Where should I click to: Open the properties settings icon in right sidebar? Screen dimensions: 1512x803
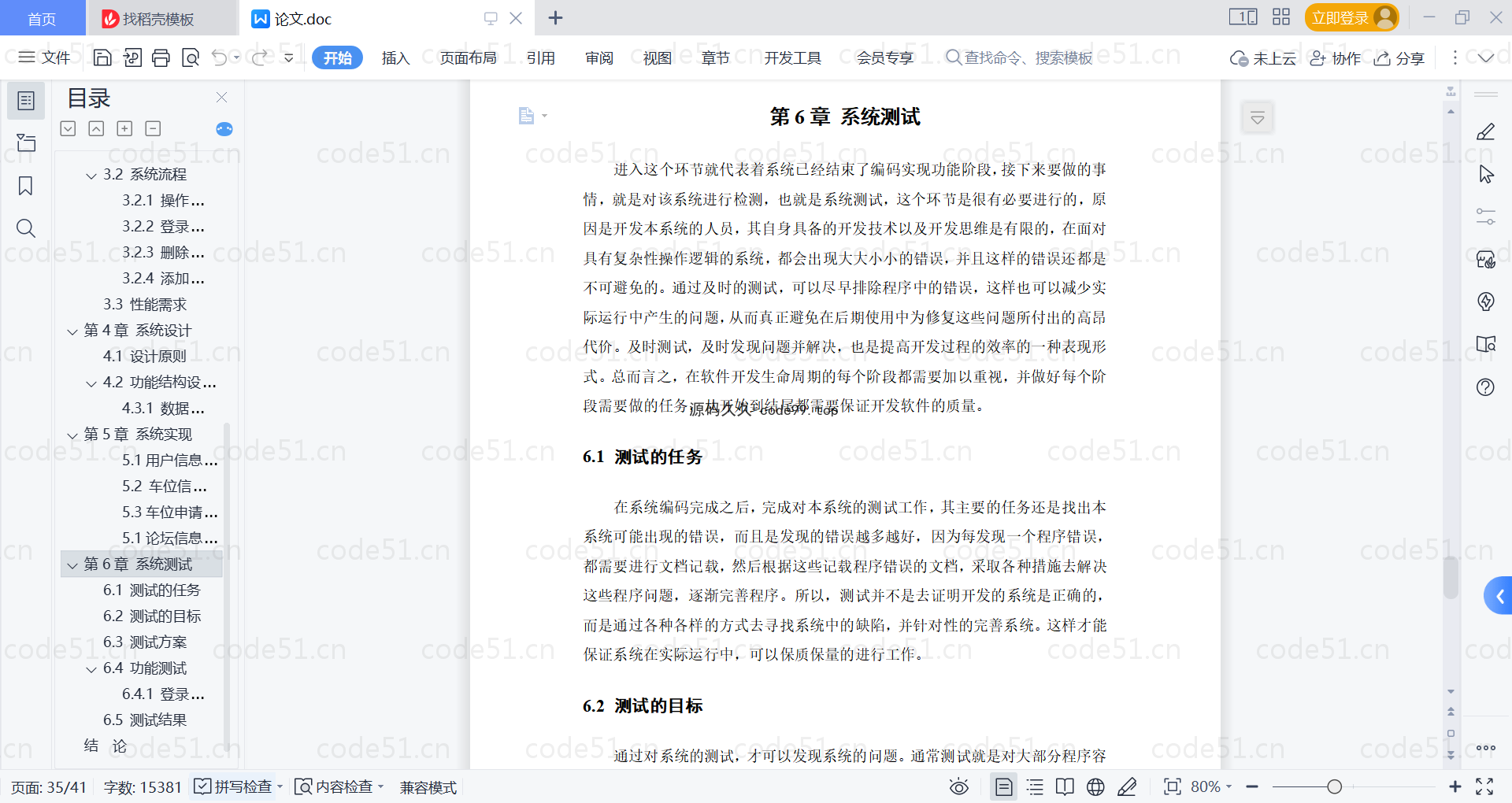tap(1486, 216)
